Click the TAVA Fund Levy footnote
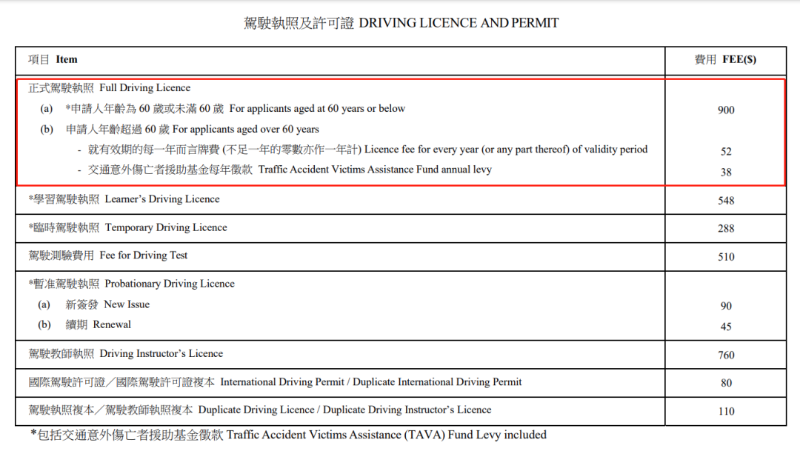This screenshot has height=454, width=800. click(x=288, y=436)
